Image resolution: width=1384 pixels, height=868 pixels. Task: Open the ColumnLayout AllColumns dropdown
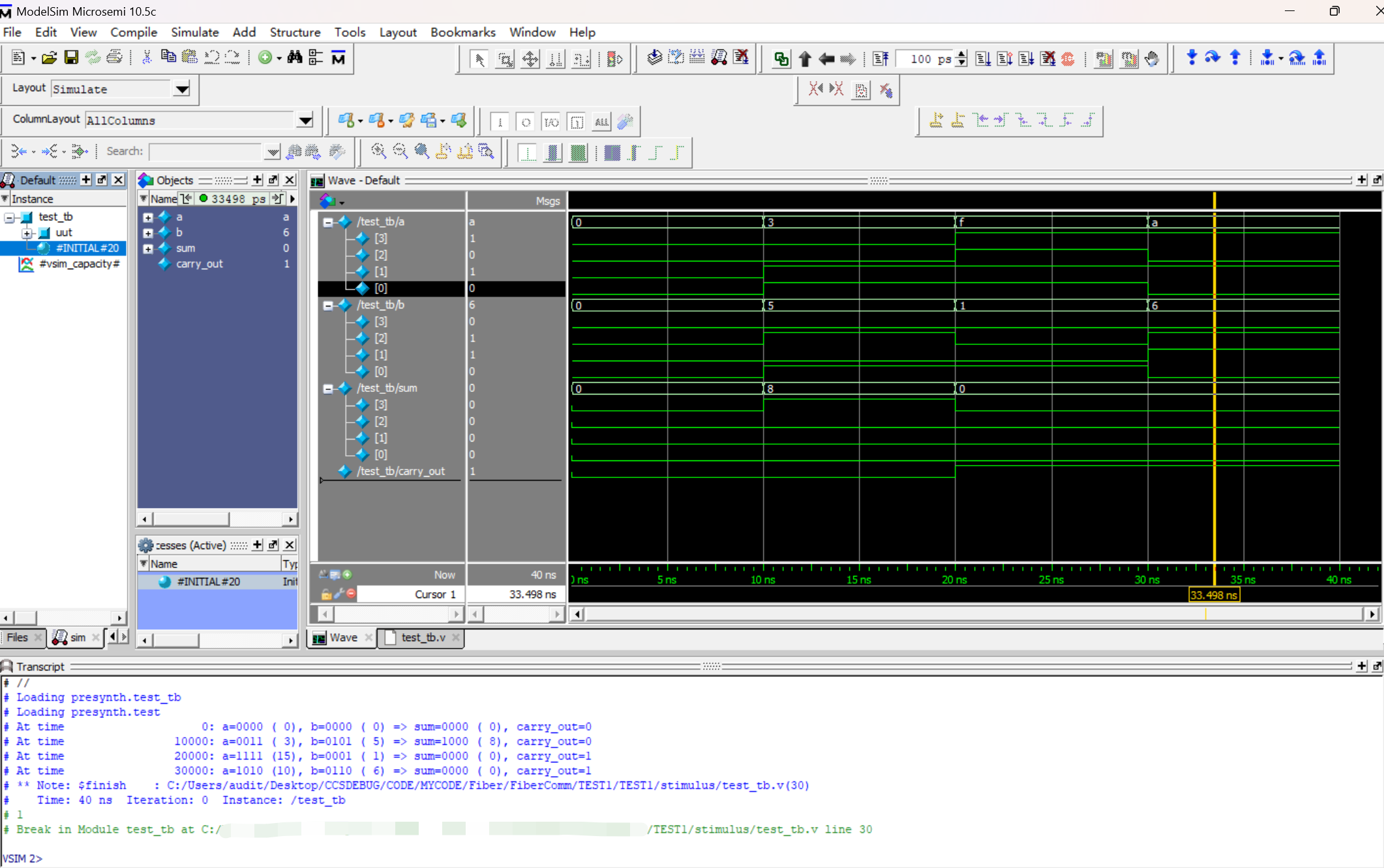pyautogui.click(x=305, y=120)
